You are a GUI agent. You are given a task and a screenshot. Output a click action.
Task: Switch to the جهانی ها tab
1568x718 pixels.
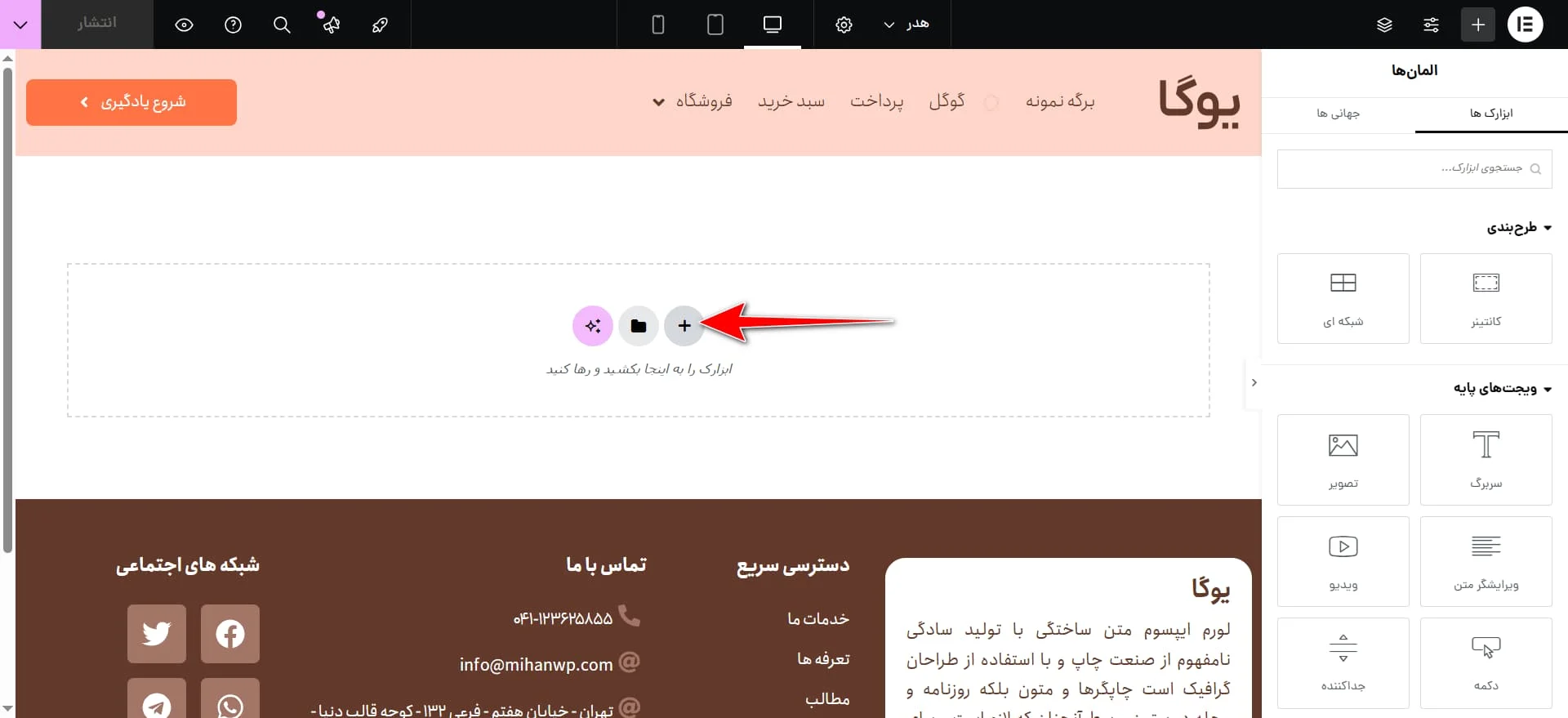[1338, 113]
